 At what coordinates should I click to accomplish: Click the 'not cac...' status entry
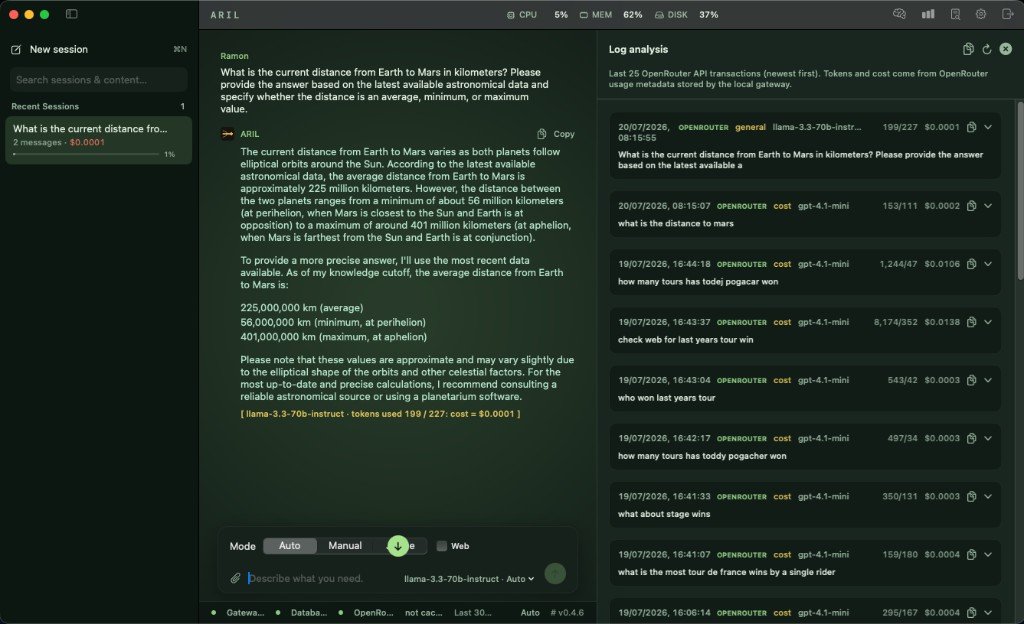[423, 612]
